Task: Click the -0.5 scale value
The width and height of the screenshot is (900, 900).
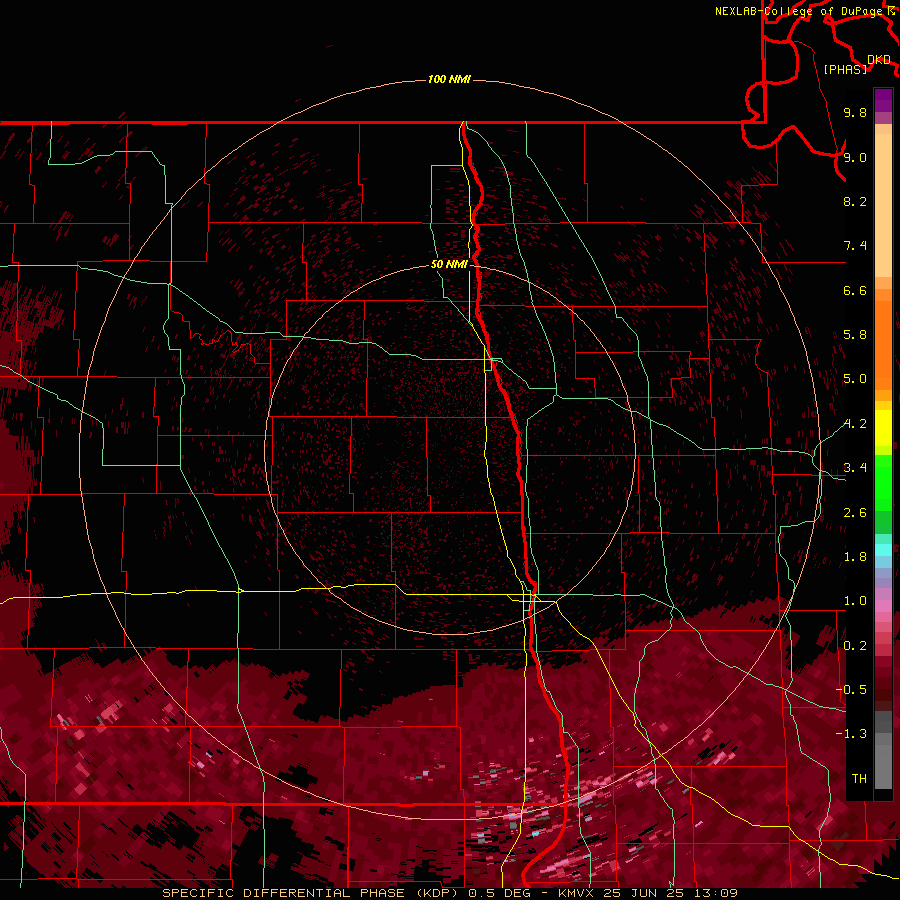Action: click(851, 690)
